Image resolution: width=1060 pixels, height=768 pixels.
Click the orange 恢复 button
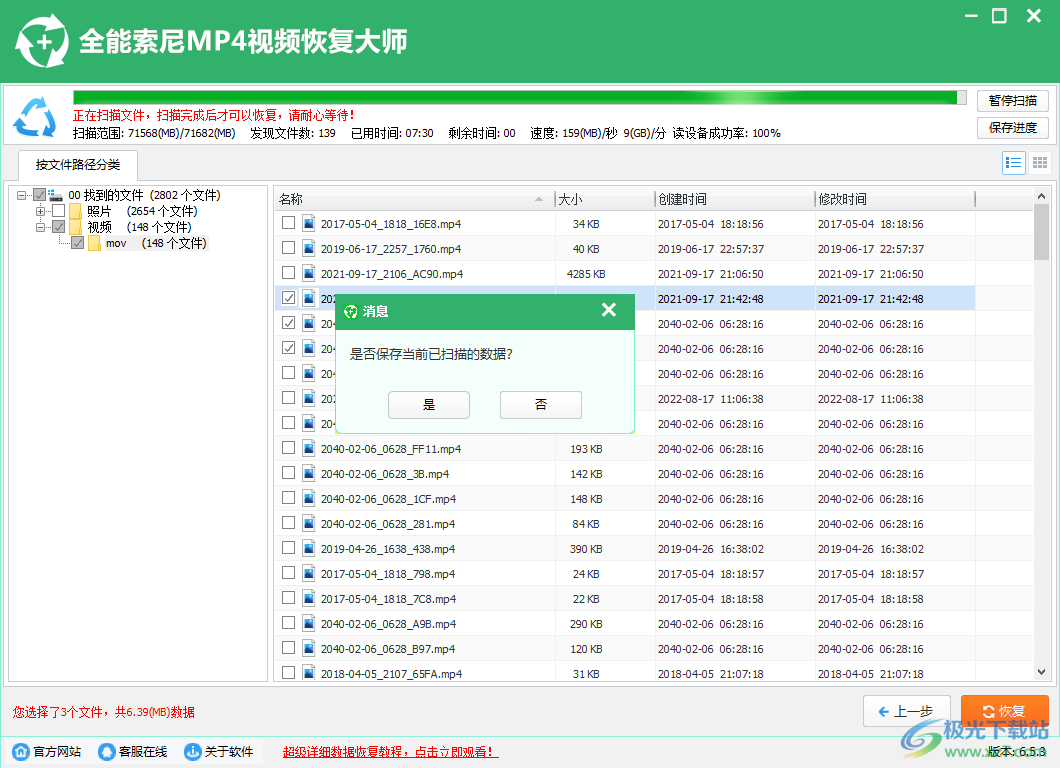pos(1005,711)
